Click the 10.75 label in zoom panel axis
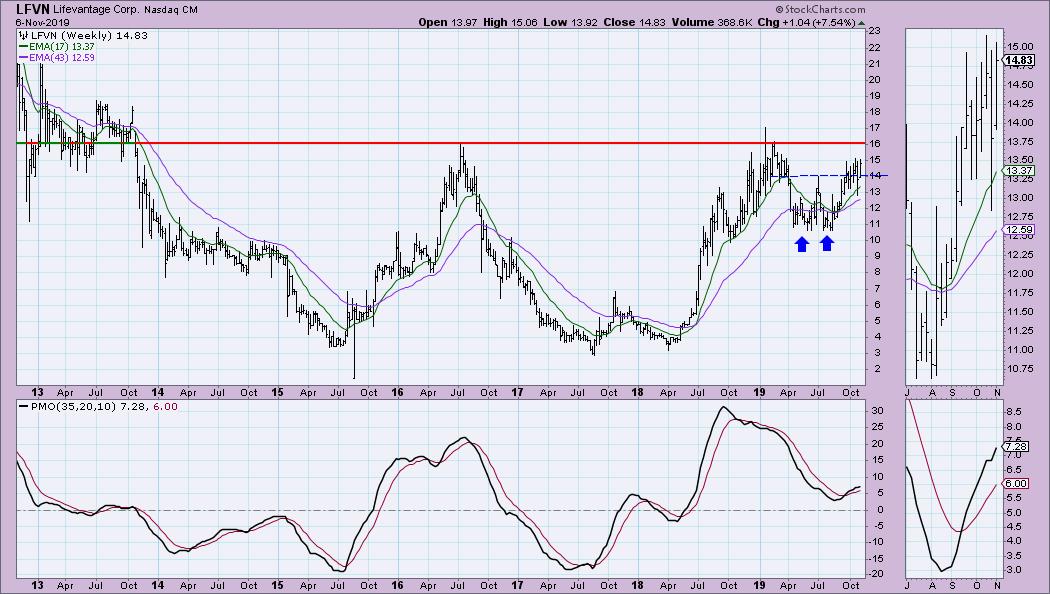1050x594 pixels. pyautogui.click(x=1019, y=369)
